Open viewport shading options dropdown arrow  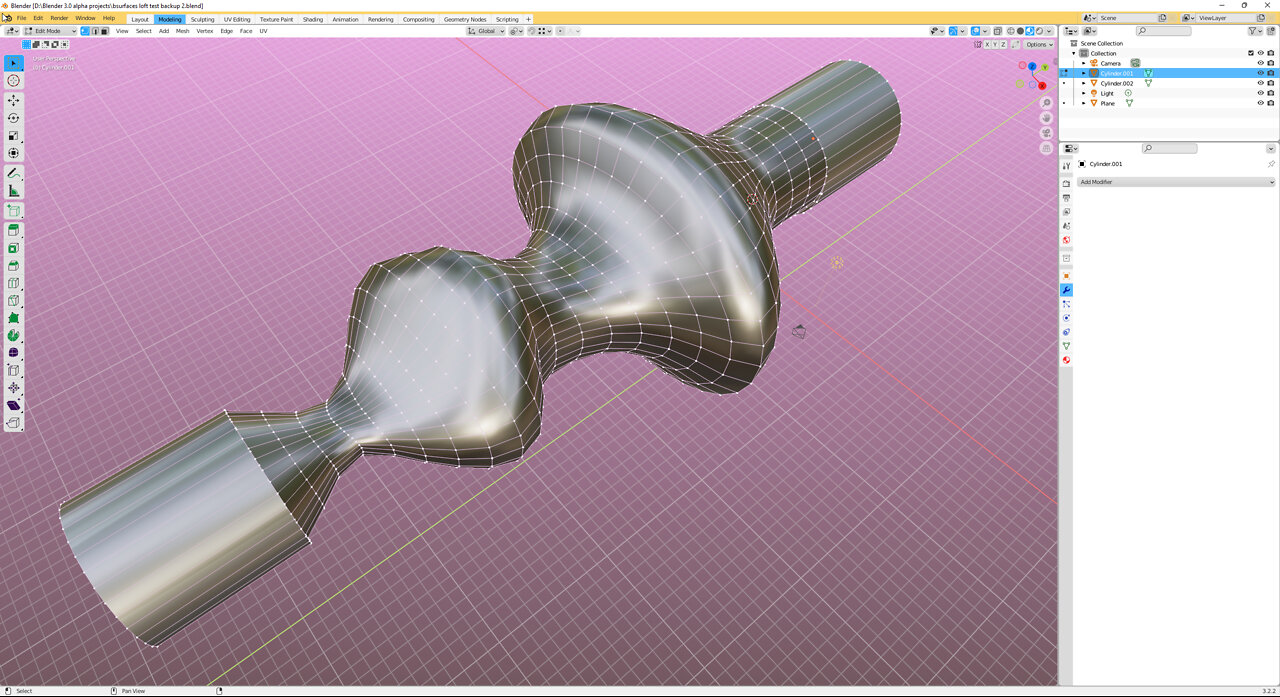pos(1050,31)
